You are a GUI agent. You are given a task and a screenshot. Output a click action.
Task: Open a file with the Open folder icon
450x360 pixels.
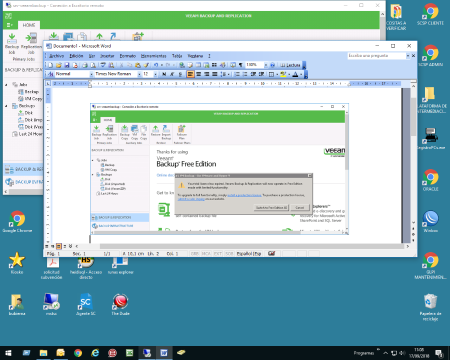(x=59, y=65)
